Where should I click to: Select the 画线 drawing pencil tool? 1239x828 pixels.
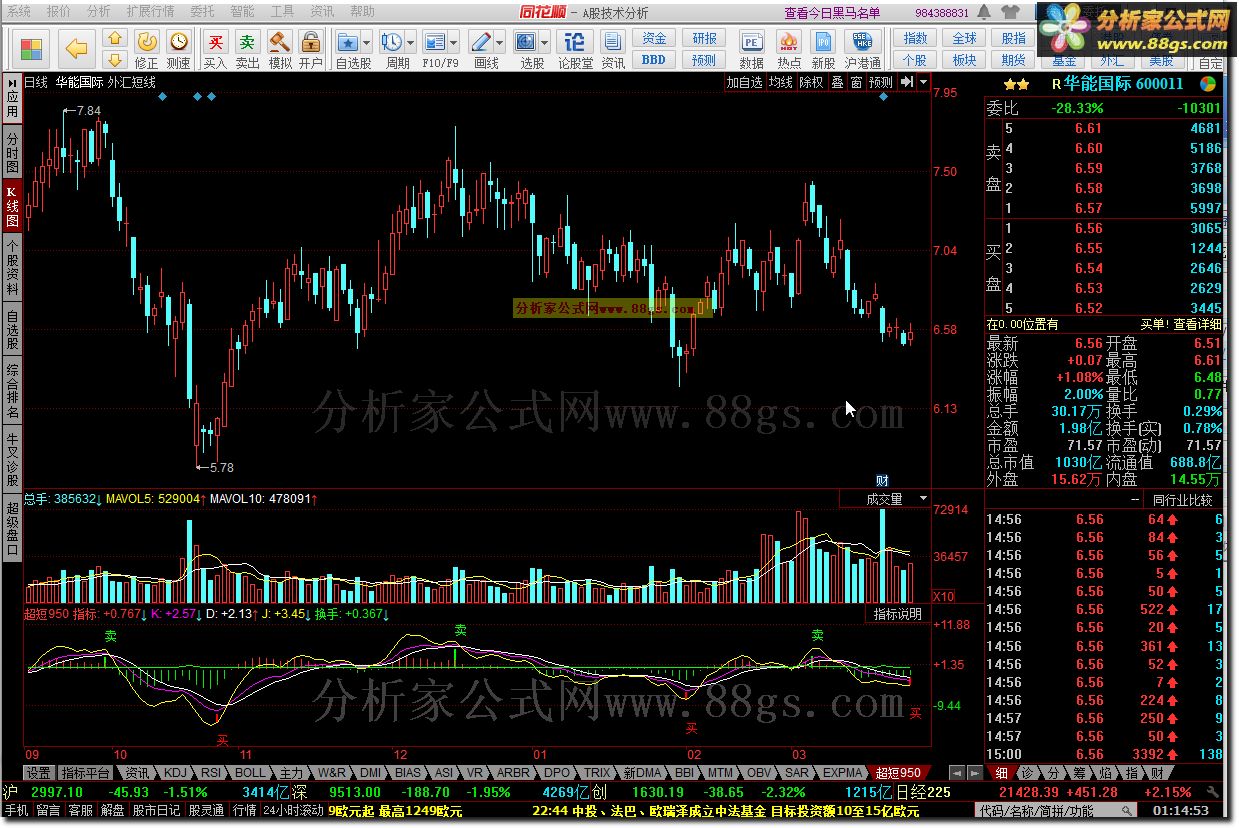pos(482,43)
